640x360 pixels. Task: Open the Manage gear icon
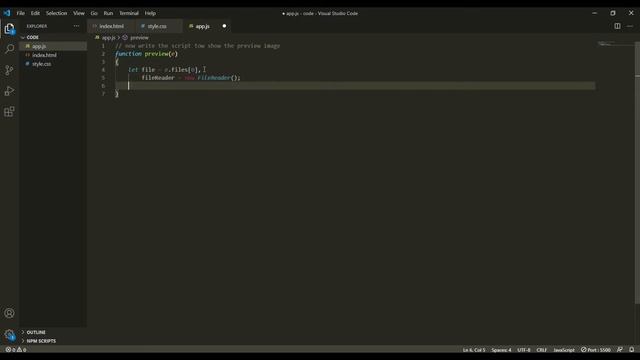pyautogui.click(x=9, y=335)
